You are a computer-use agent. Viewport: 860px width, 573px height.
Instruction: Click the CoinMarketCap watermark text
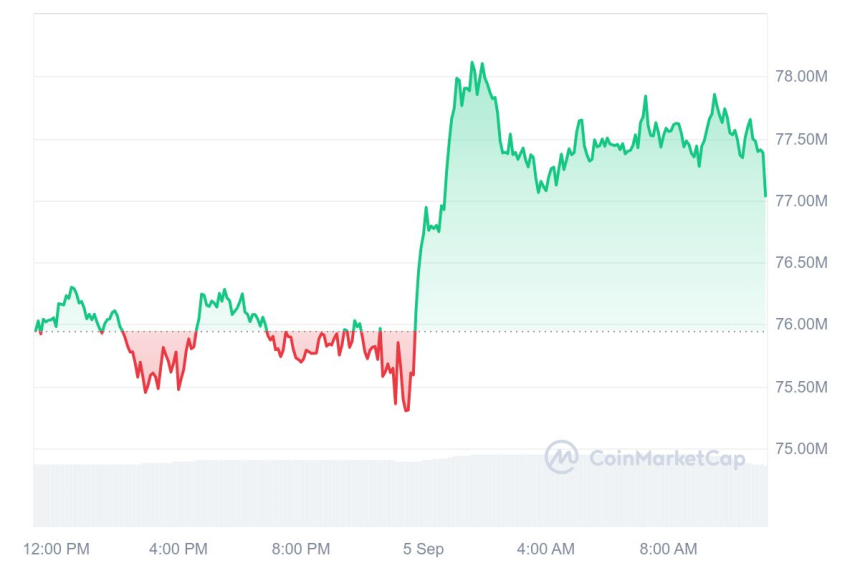667,458
